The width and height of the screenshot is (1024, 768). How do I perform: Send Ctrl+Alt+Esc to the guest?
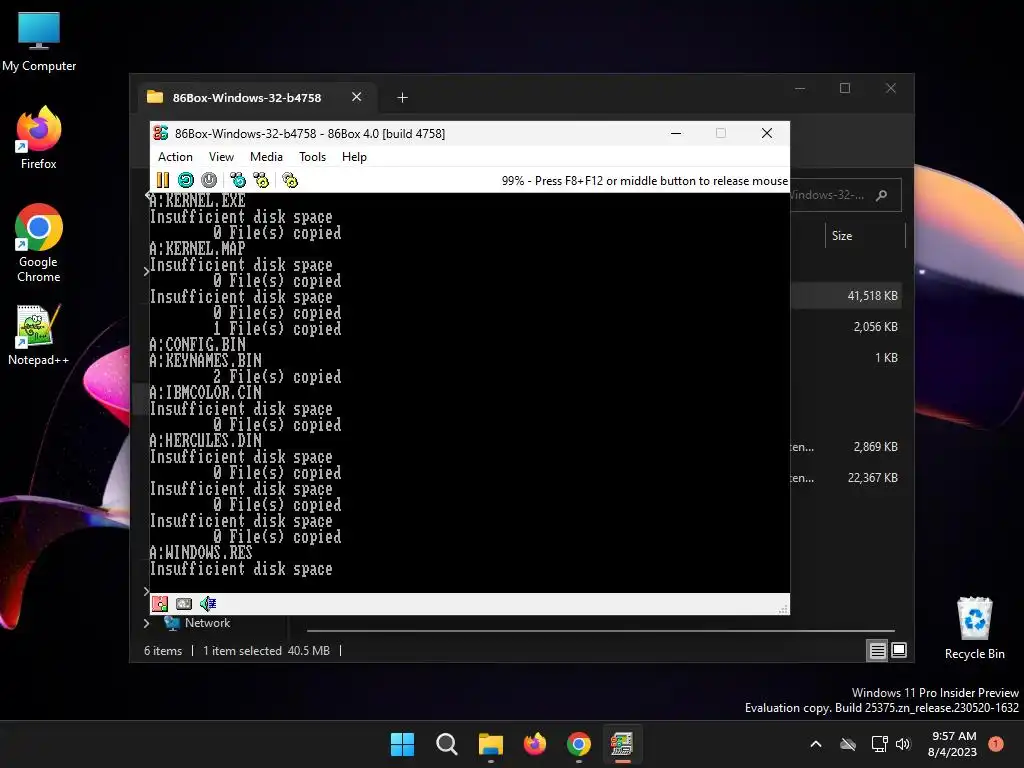[x=261, y=180]
